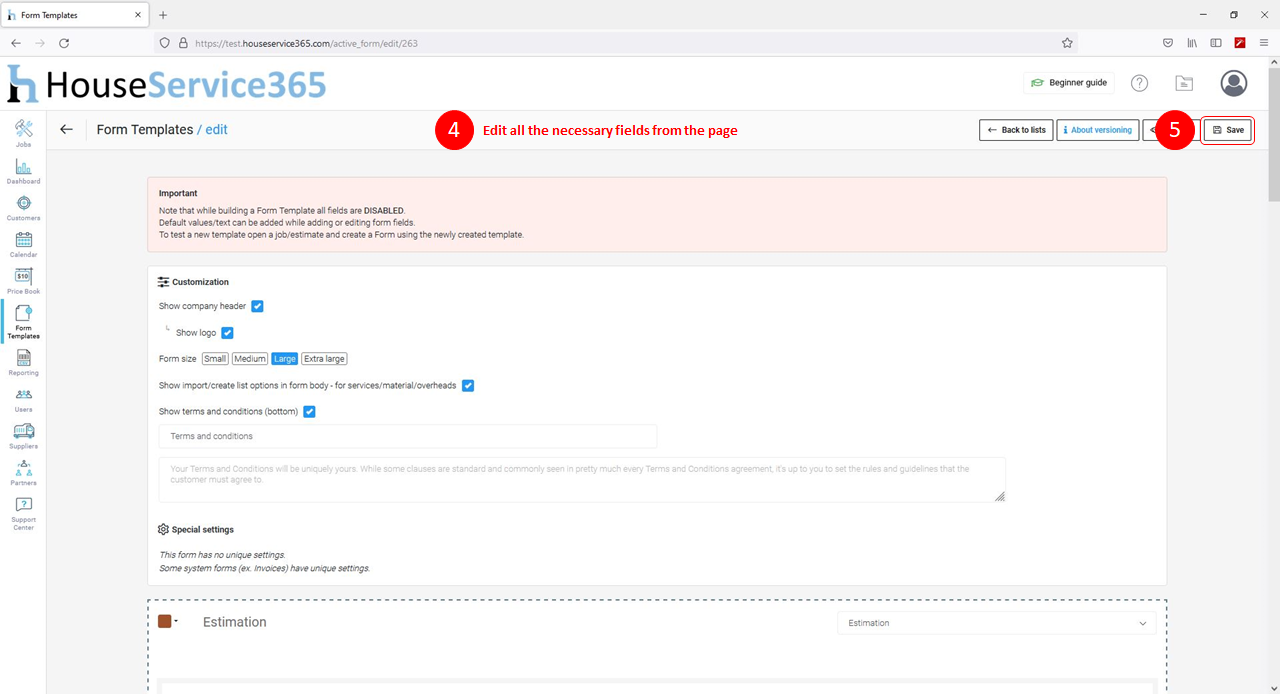Viewport: 1280px width, 694px height.
Task: Disable Show terms and conditions checkbox
Action: (x=309, y=411)
